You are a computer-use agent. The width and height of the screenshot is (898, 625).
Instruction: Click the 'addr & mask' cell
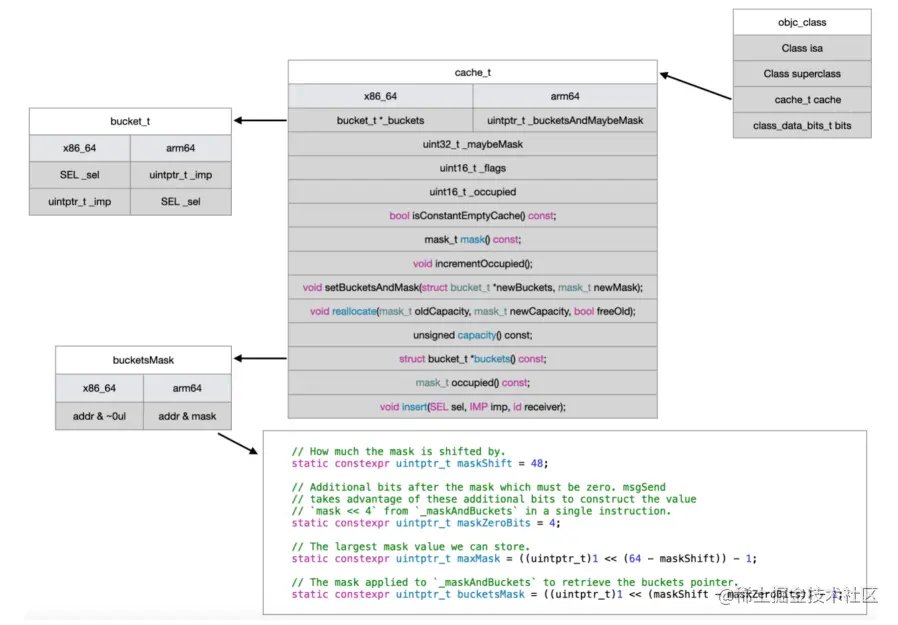pyautogui.click(x=187, y=416)
